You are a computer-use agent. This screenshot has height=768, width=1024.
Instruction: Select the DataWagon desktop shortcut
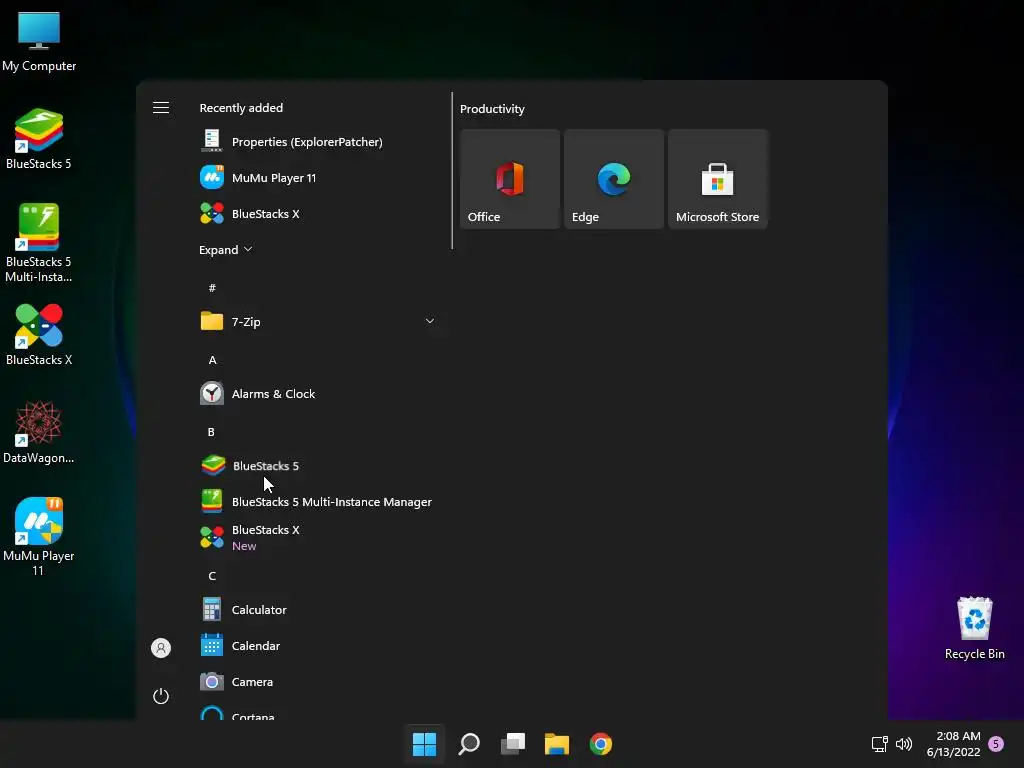pyautogui.click(x=39, y=433)
